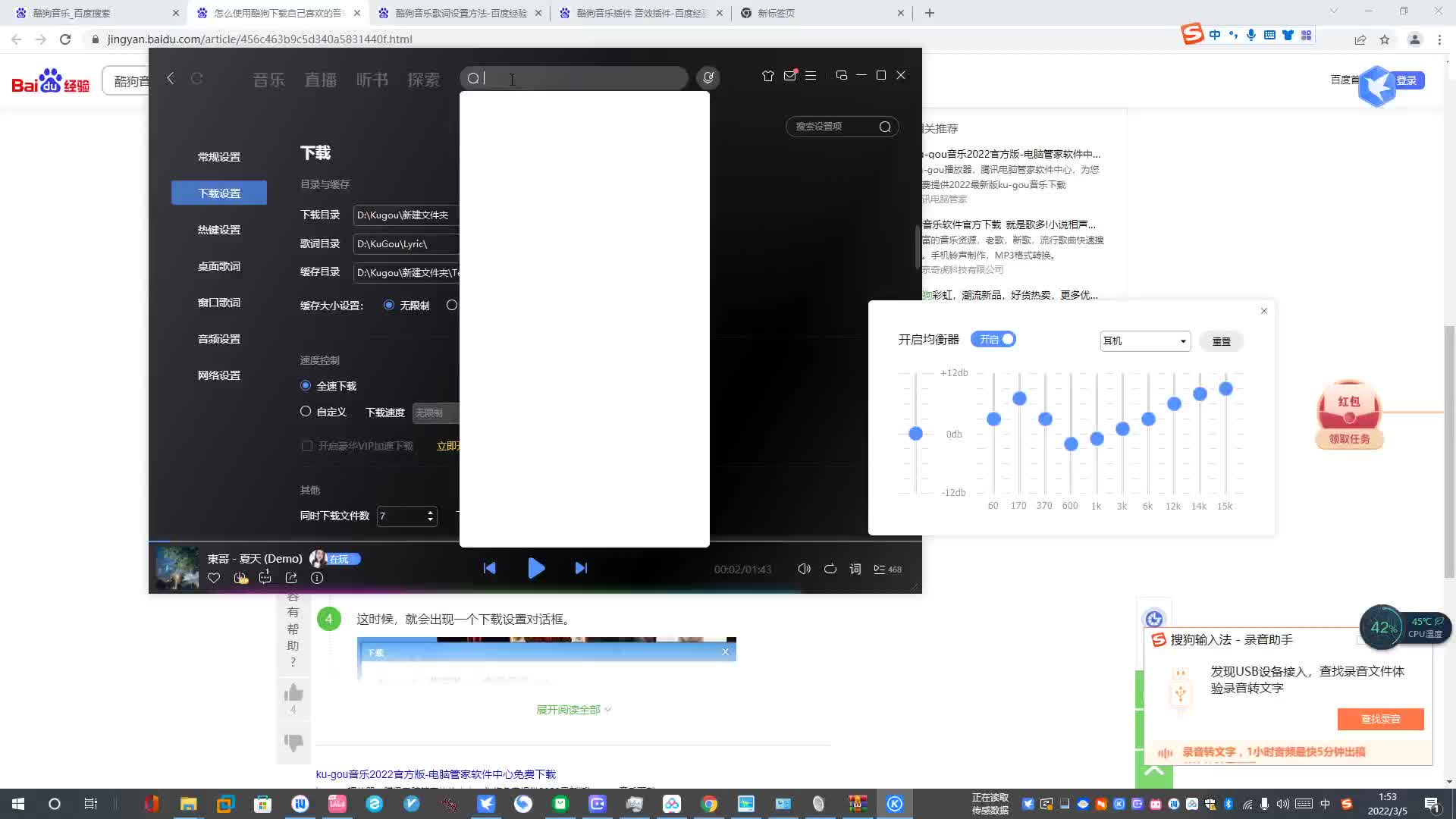
Task: Open the 音乐 tab in KuGou top navigation
Action: point(268,80)
